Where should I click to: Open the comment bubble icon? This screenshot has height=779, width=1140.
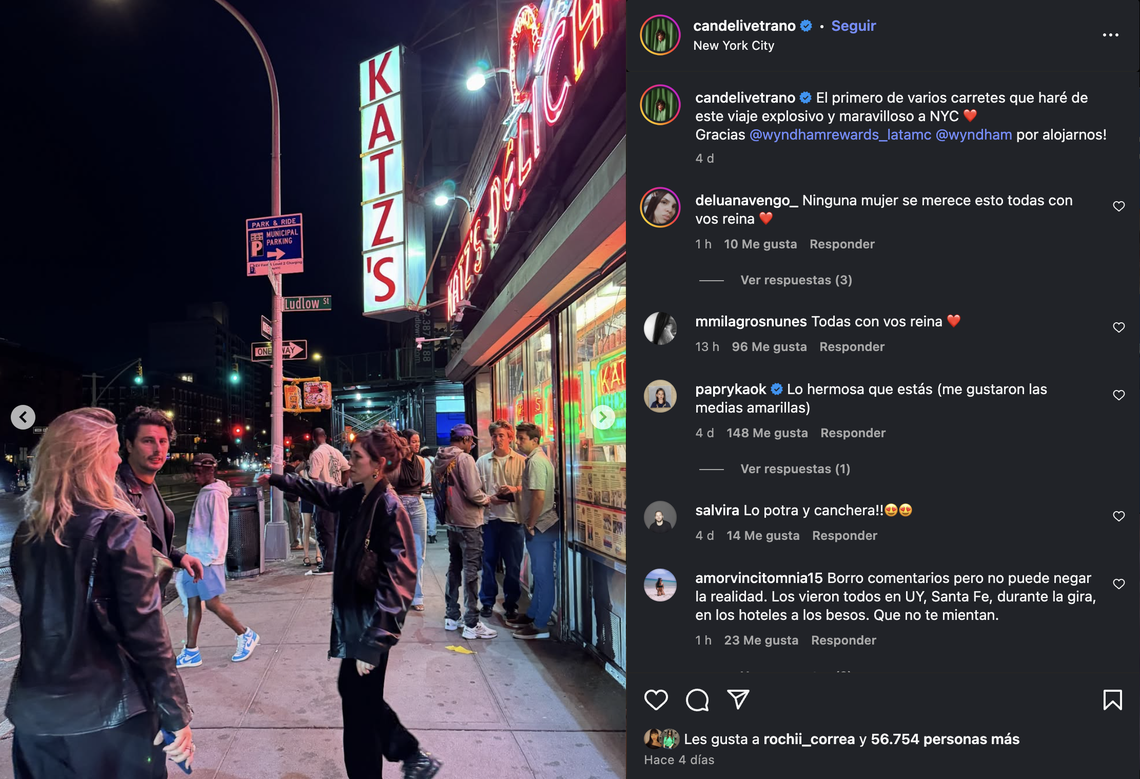[697, 700]
